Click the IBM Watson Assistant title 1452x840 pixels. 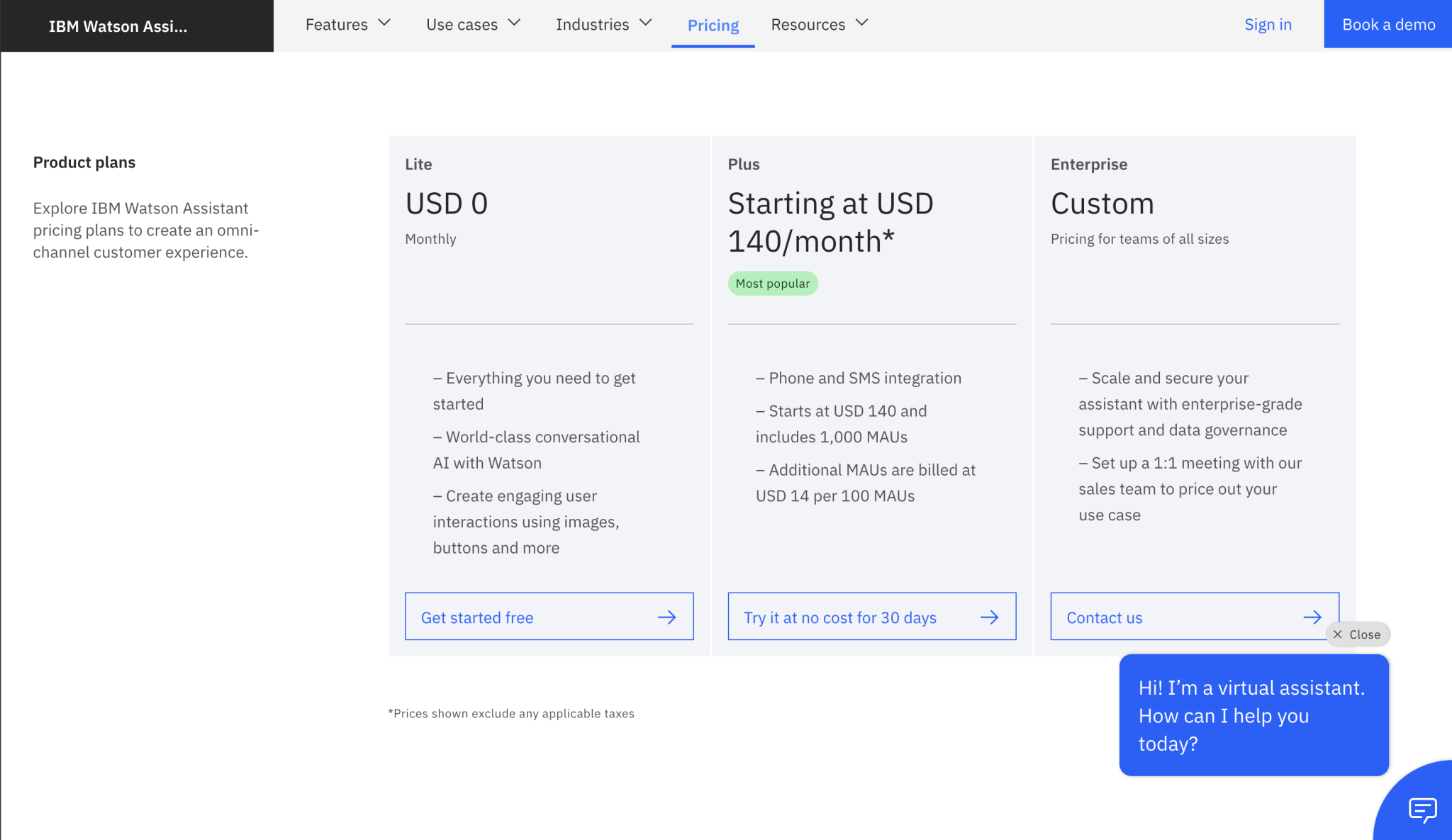[x=118, y=26]
